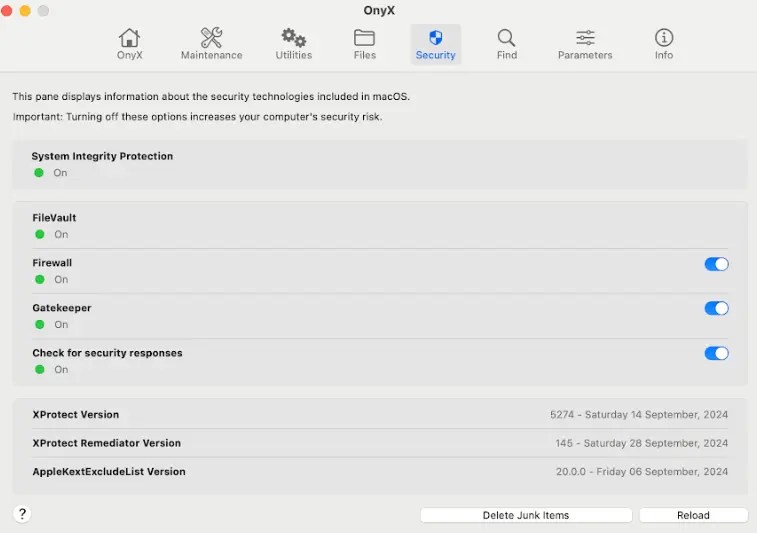Viewport: 757px width, 533px height.
Task: Show the Info pane
Action: (663, 44)
